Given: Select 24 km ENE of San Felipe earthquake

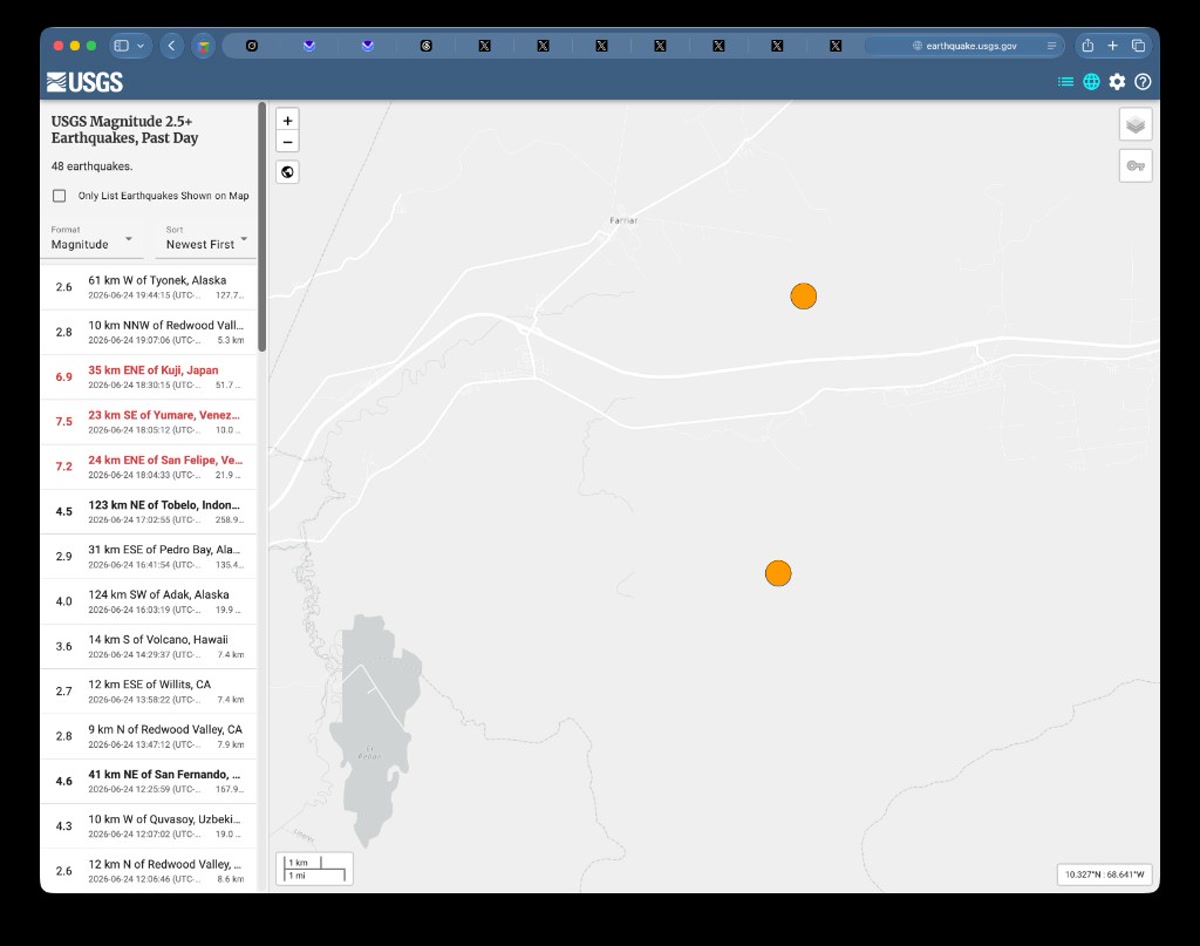Looking at the screenshot, I should (148, 467).
